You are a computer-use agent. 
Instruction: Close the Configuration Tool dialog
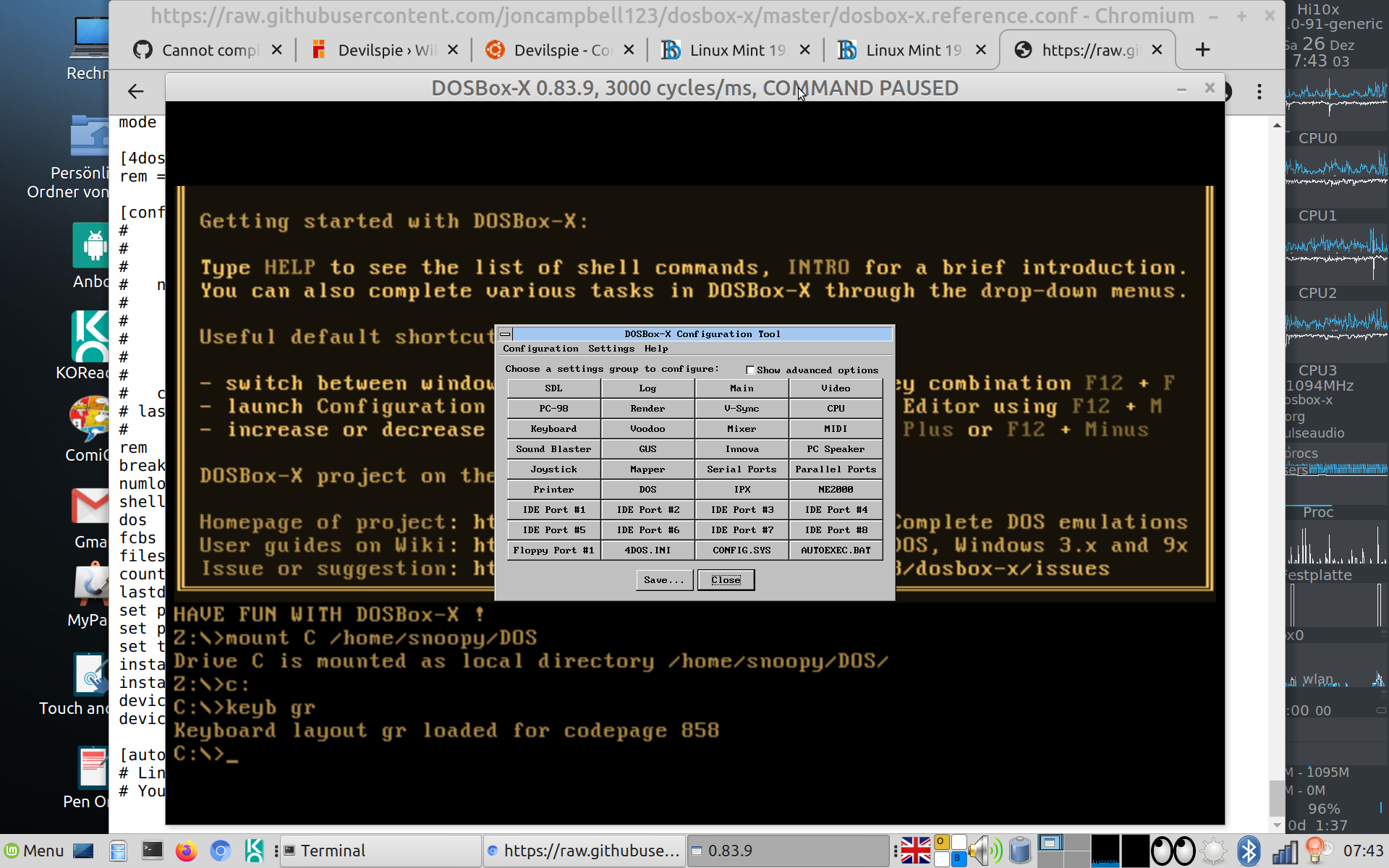[726, 580]
